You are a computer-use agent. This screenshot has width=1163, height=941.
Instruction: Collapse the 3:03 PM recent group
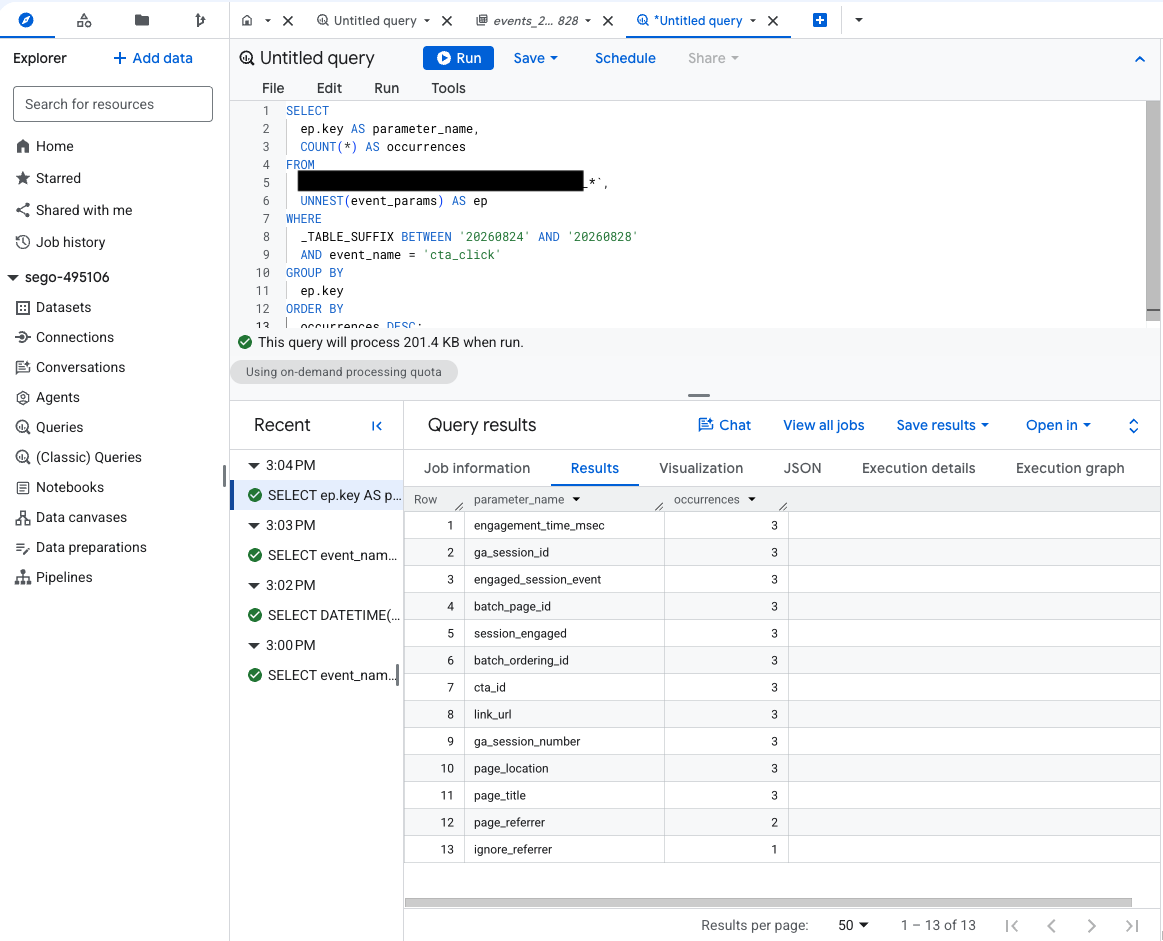click(x=254, y=526)
